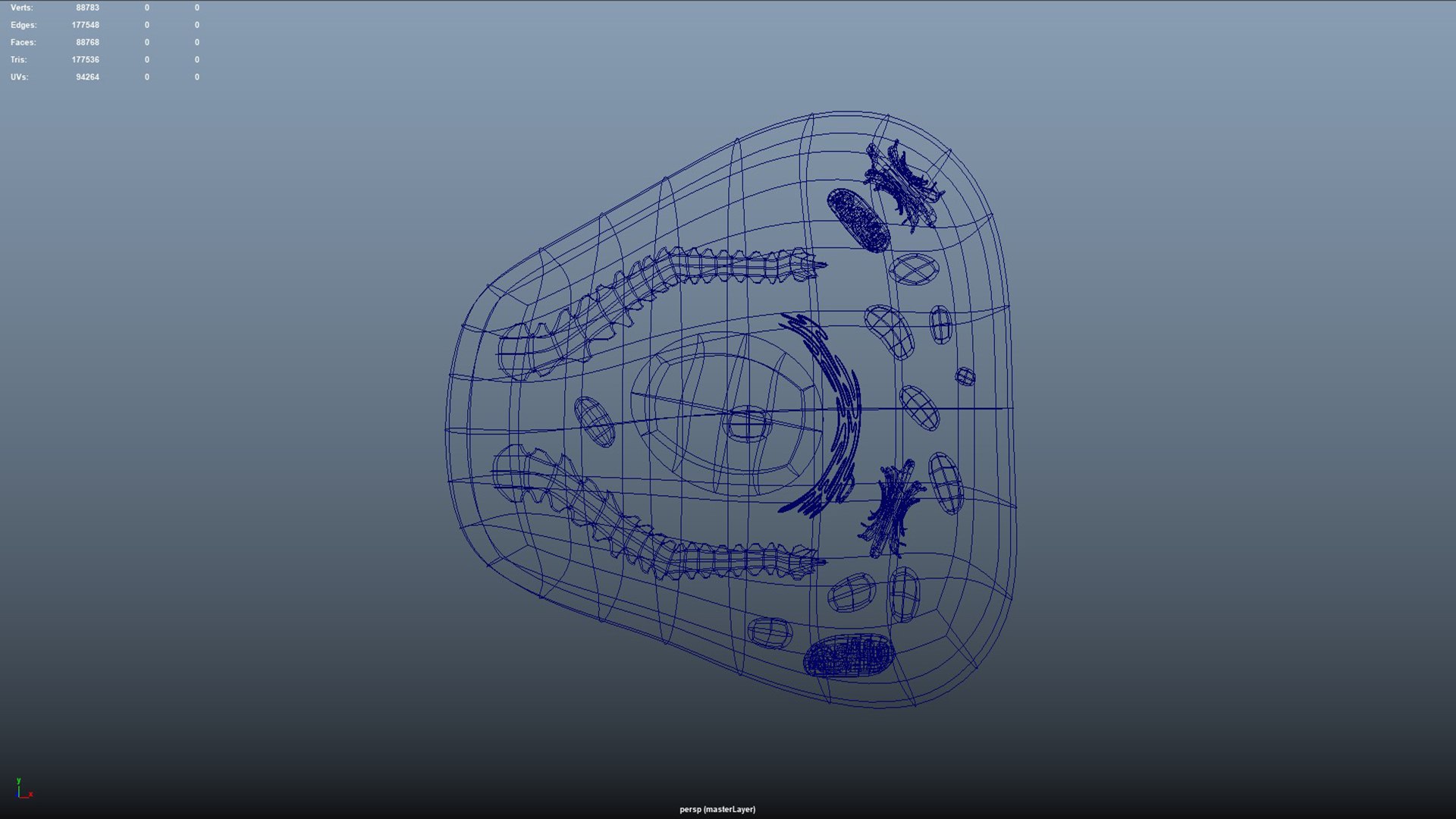Select the oval vesicle left of nucleus
The image size is (1456, 819).
pos(595,421)
